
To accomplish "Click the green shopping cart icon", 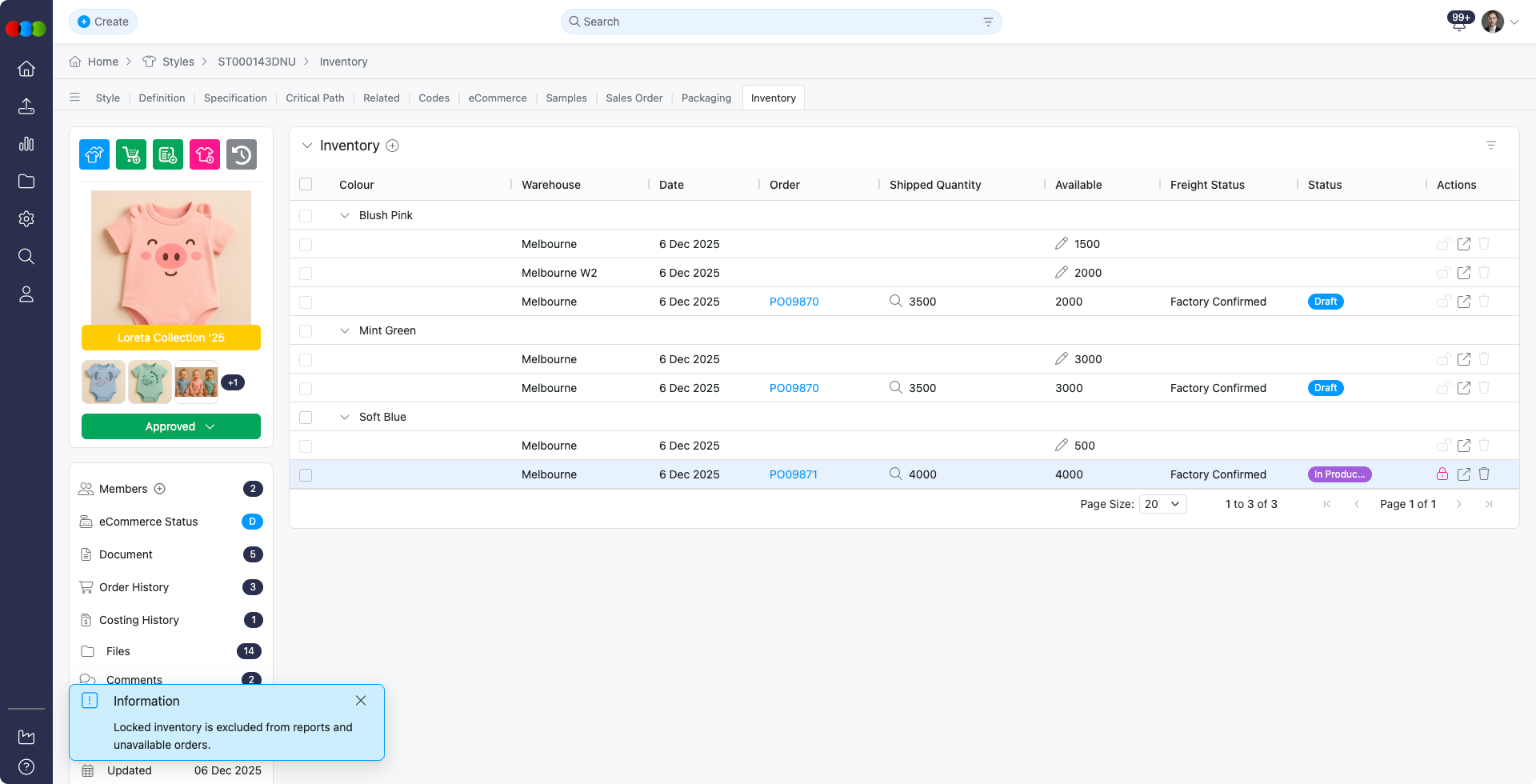I will [x=131, y=154].
